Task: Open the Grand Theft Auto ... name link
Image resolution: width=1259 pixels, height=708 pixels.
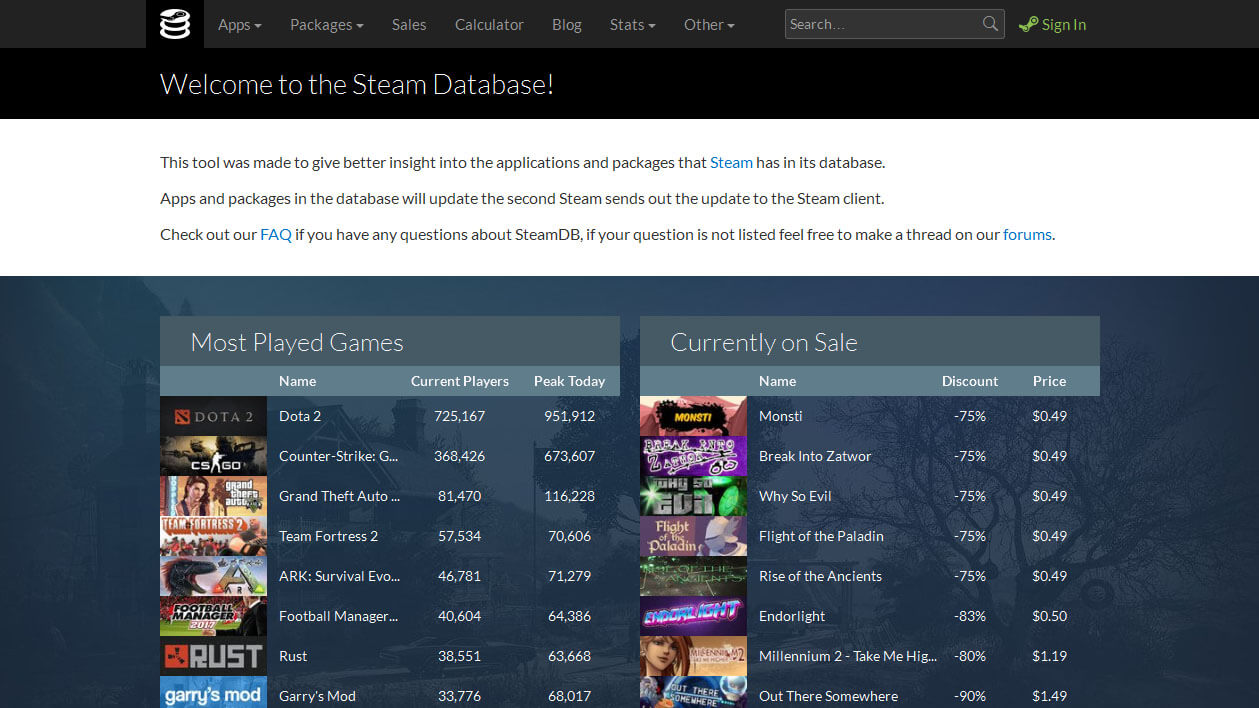Action: [340, 496]
